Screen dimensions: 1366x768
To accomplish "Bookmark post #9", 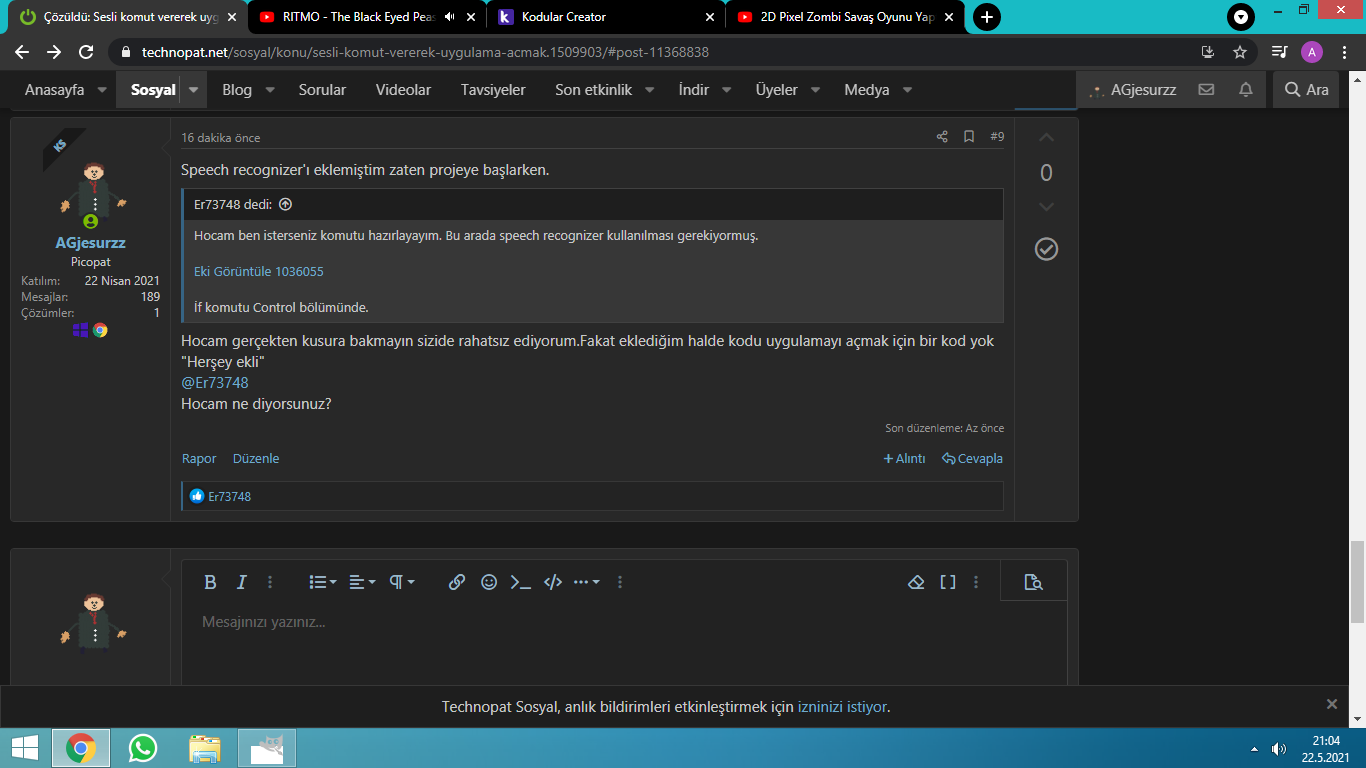I will [x=969, y=137].
